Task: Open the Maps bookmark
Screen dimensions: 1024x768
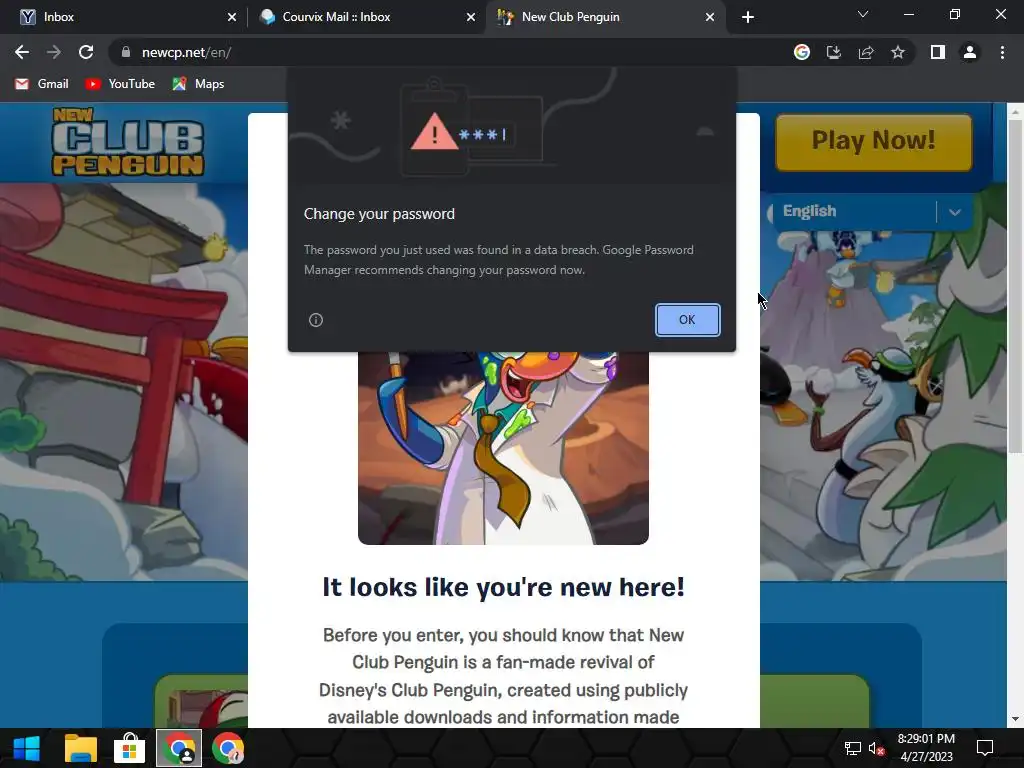Action: click(x=199, y=84)
